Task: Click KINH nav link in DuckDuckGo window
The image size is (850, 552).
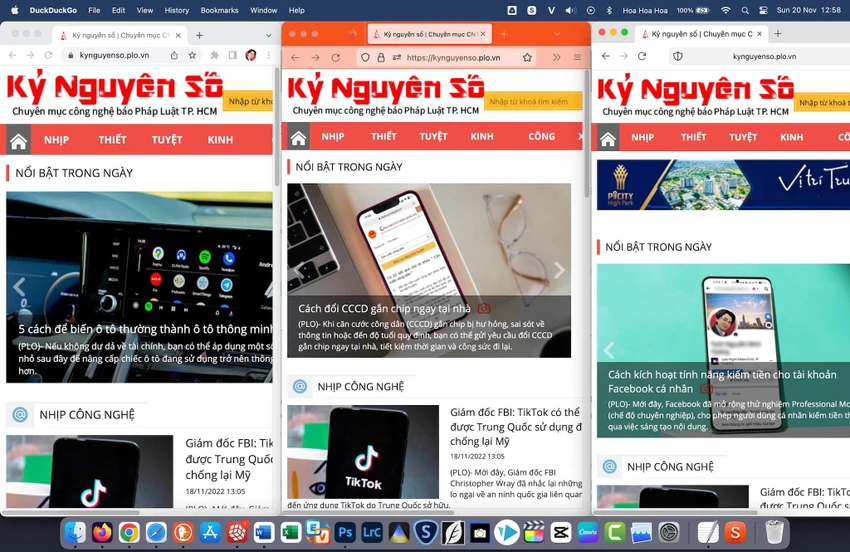Action: pos(791,138)
